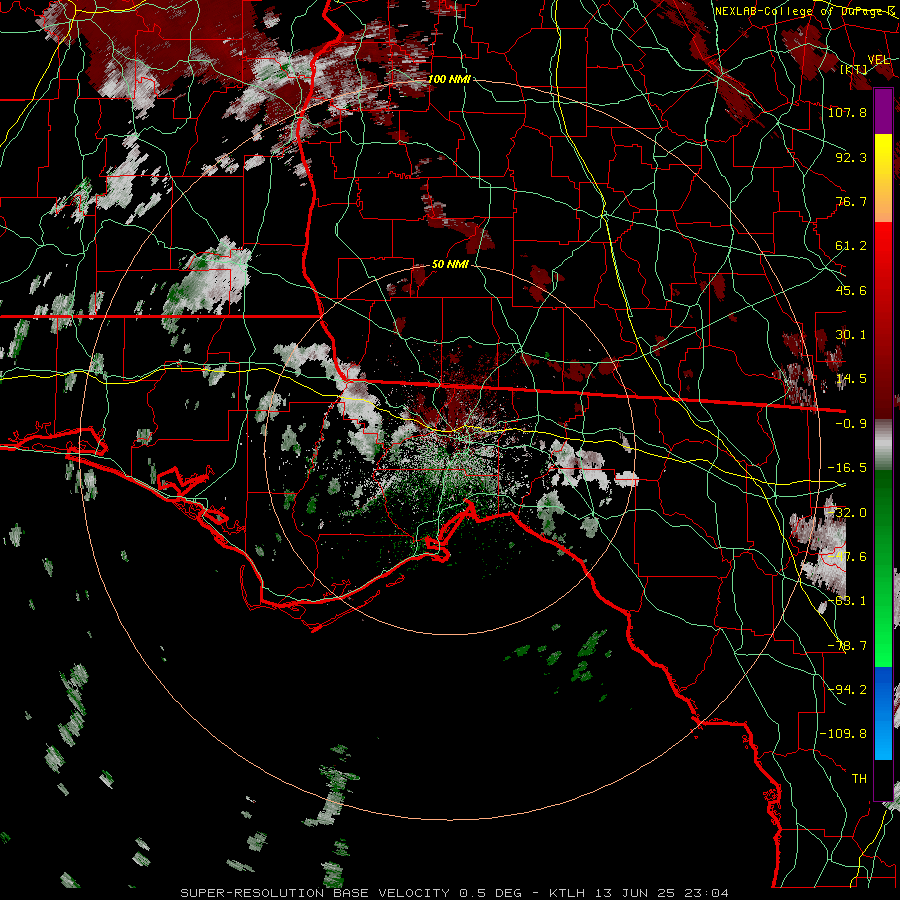Click the 92.3 velocity scale value
900x900 pixels.
coord(851,157)
